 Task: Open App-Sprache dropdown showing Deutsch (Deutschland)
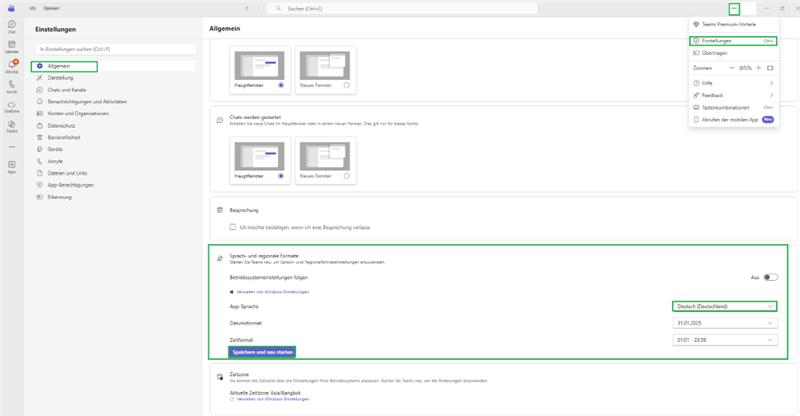click(x=724, y=306)
